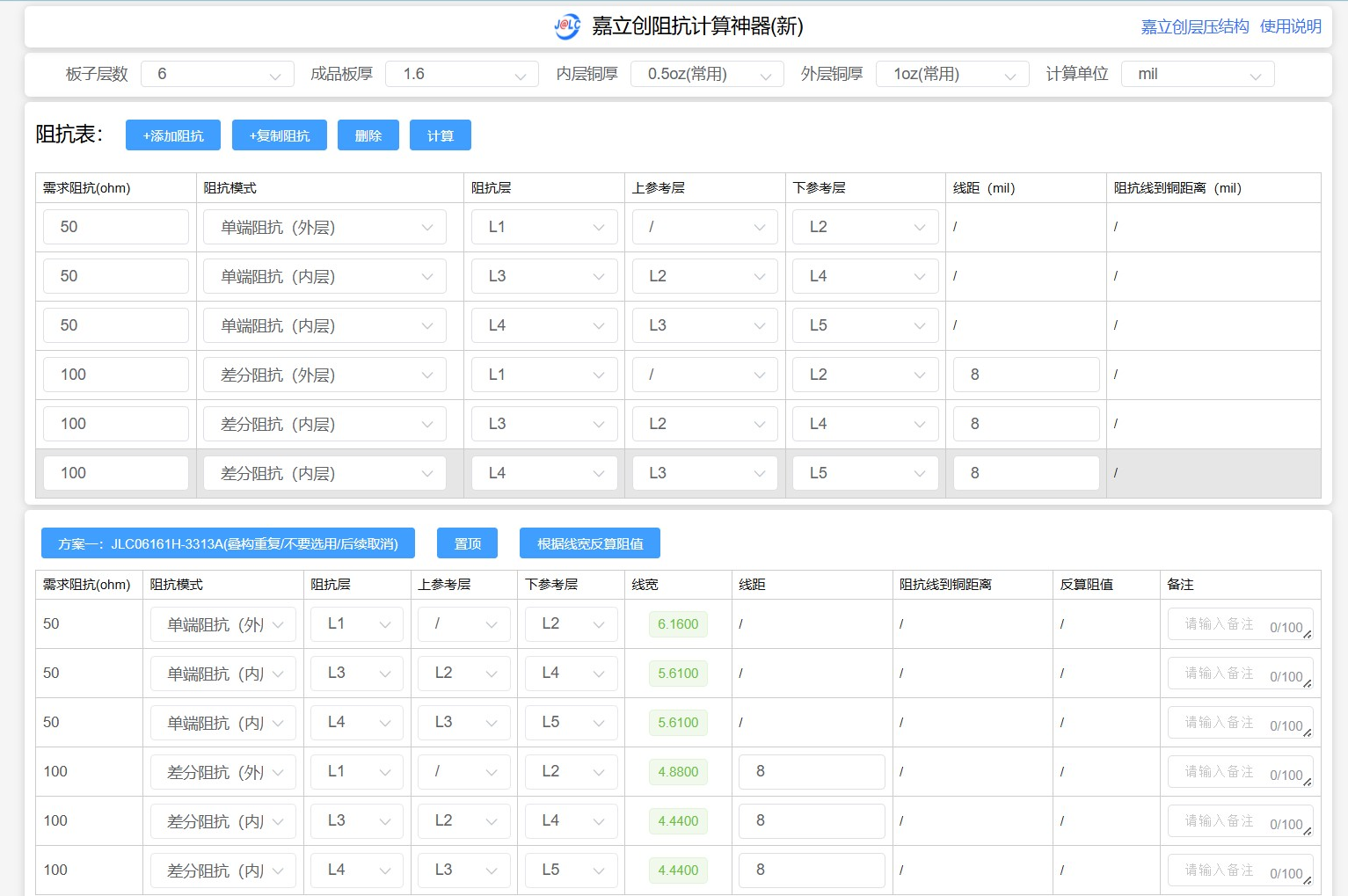This screenshot has height=896, width=1348.
Task: Open 方案一 4.8800 row's L1 阻抗层 dropdown
Action: click(x=357, y=772)
